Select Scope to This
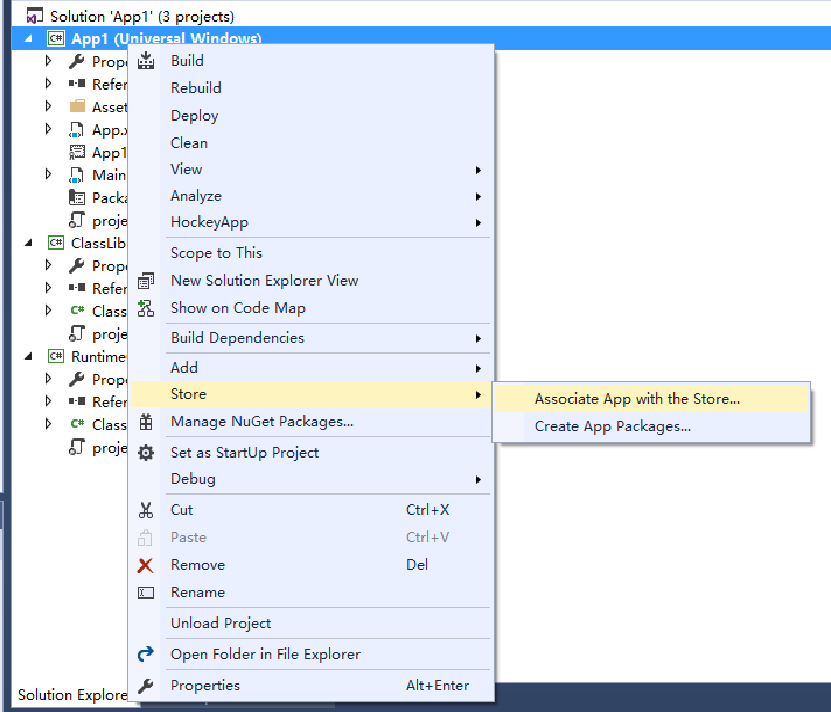831x712 pixels. [x=313, y=253]
